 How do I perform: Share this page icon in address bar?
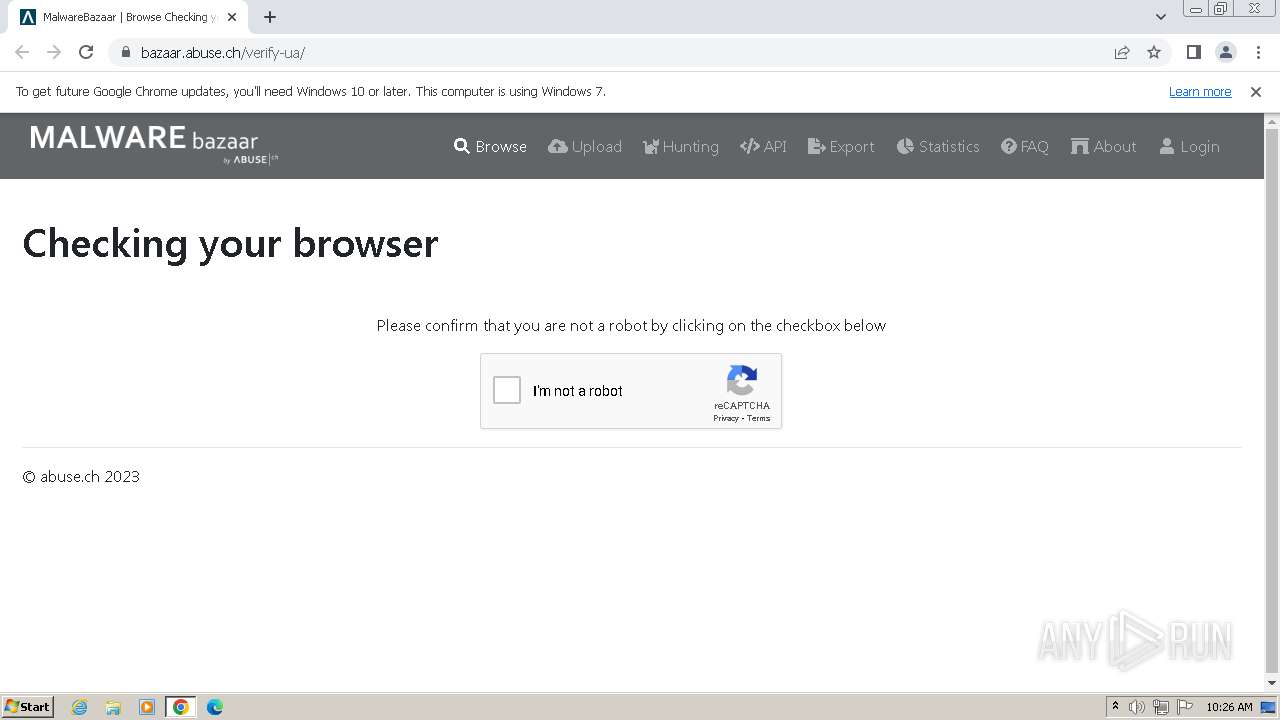click(1122, 52)
